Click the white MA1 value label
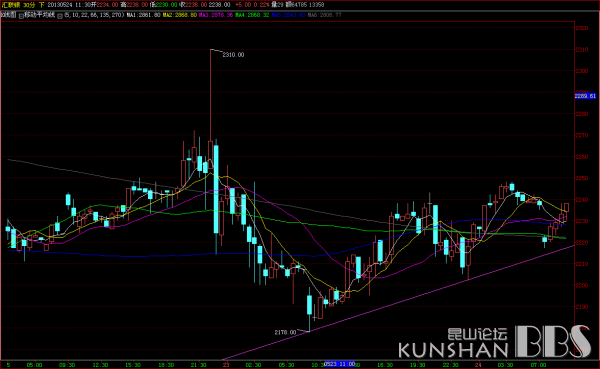 point(143,15)
